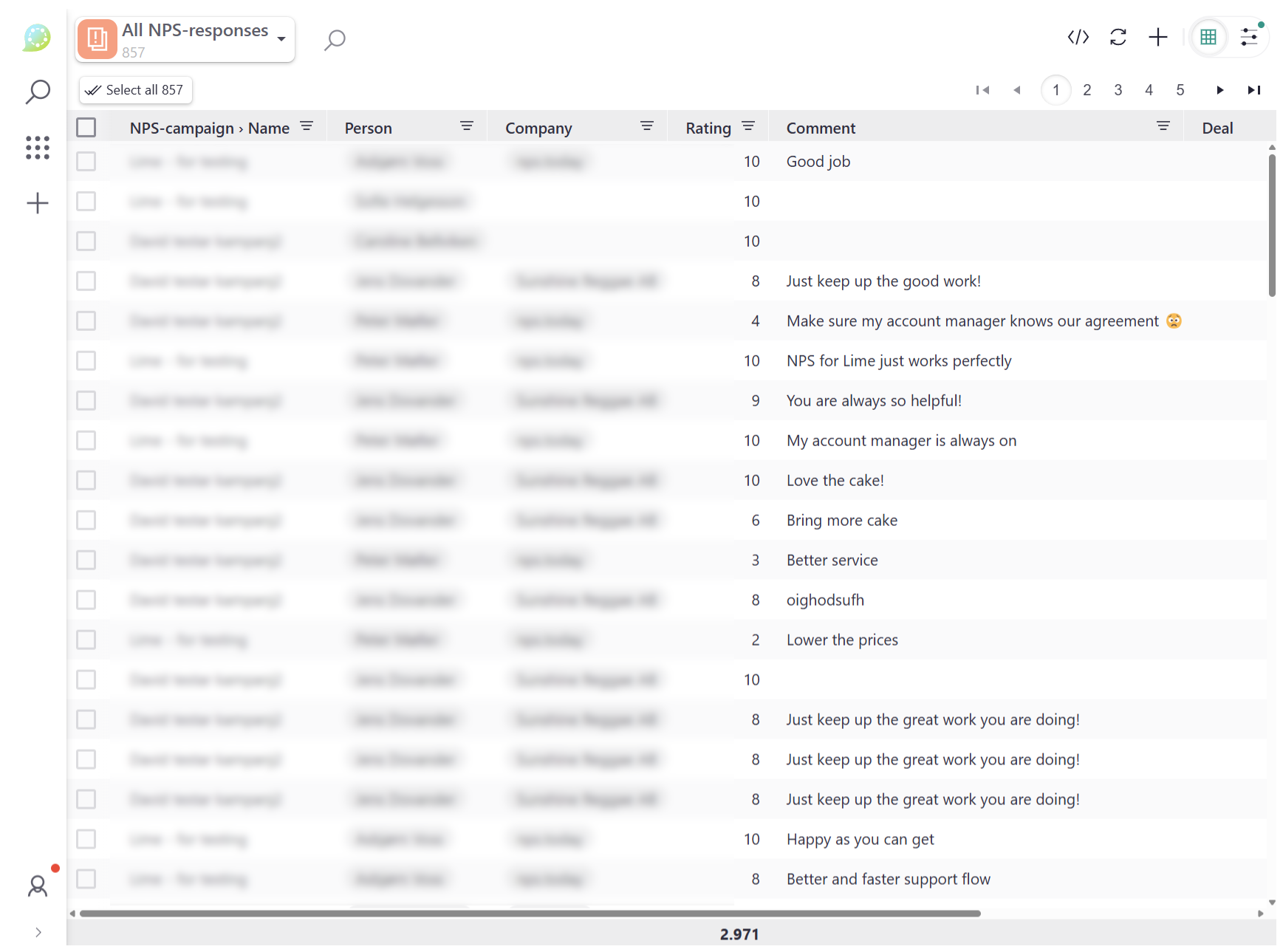The height and width of the screenshot is (952, 1283).
Task: Check the row with comment 'Better service'
Action: point(86,561)
